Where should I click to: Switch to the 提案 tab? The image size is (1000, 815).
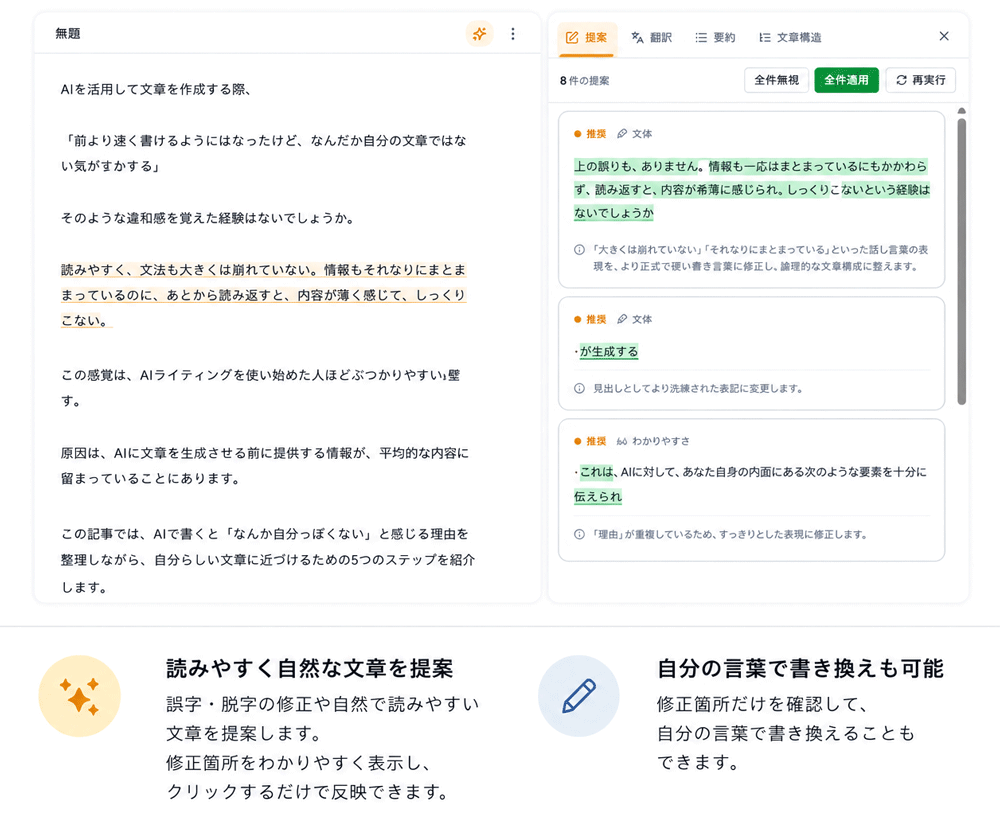click(587, 38)
